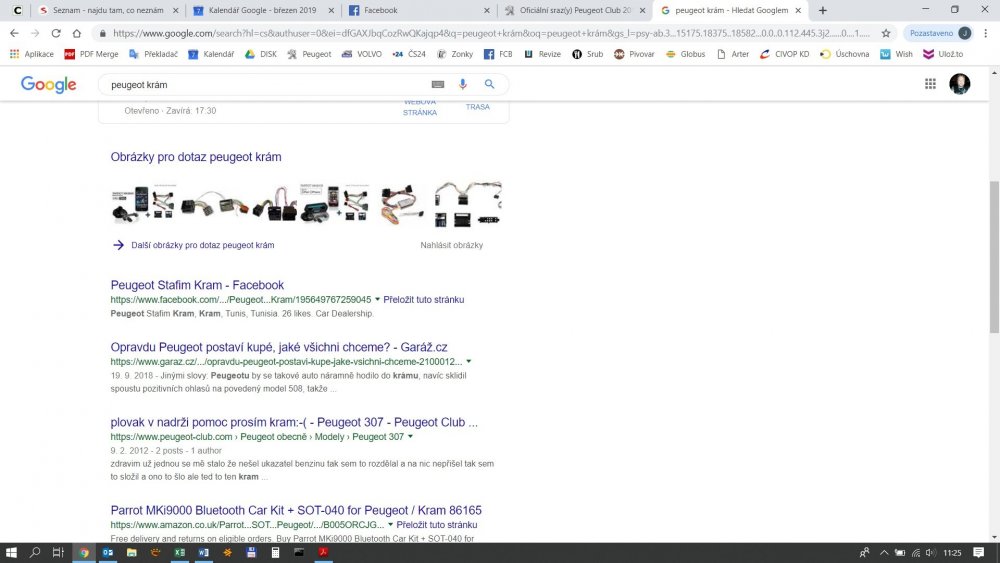
Task: Open Google apps grid
Action: click(x=930, y=84)
